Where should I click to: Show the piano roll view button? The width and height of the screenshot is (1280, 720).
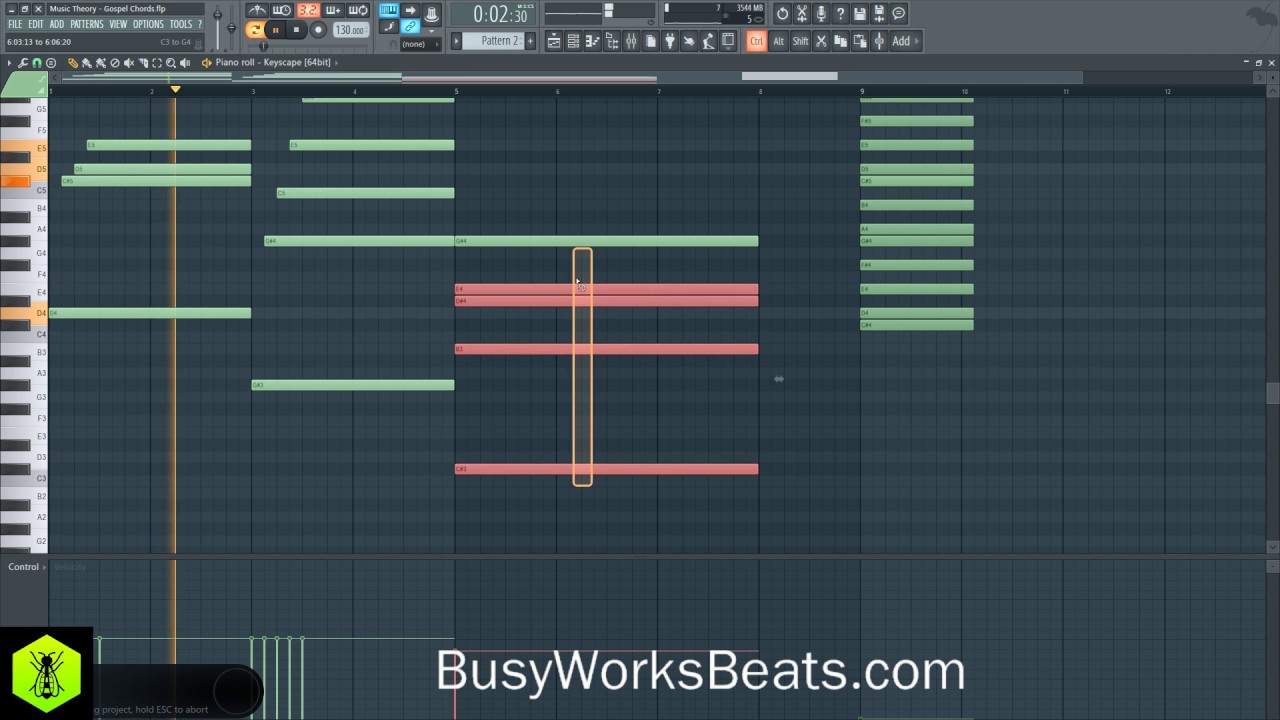[x=592, y=41]
